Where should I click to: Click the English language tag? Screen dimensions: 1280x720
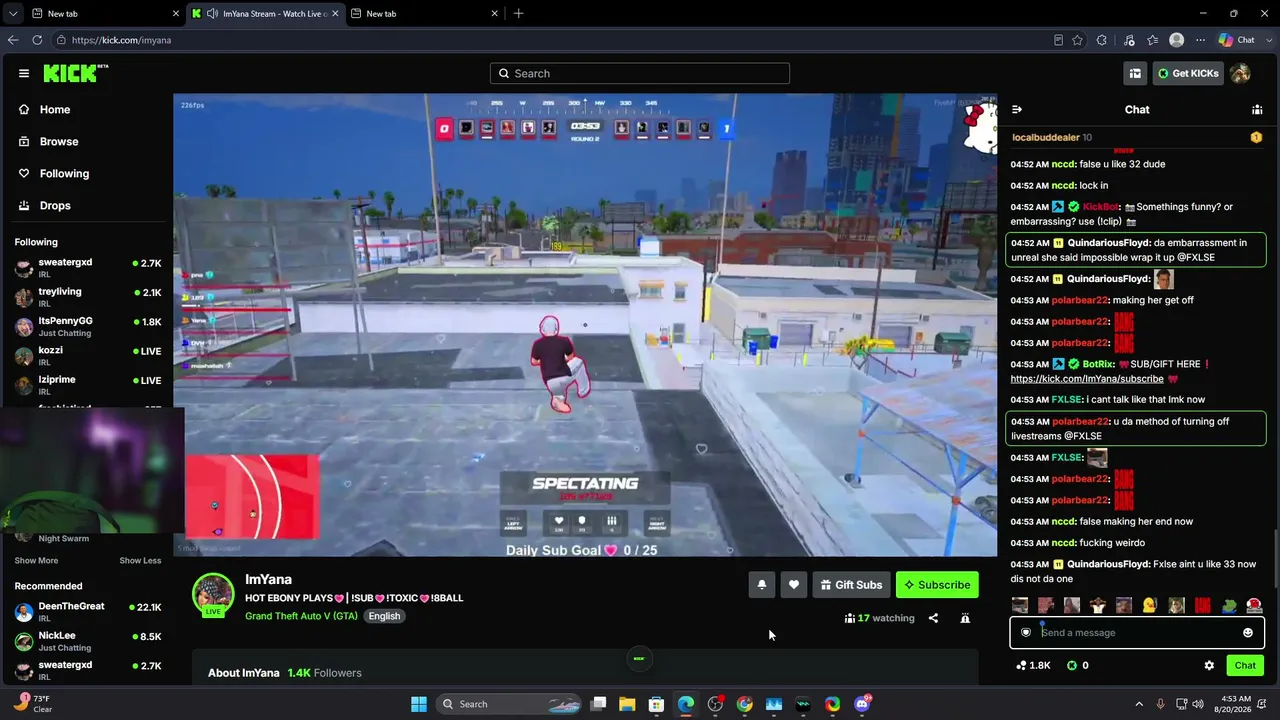(x=384, y=616)
